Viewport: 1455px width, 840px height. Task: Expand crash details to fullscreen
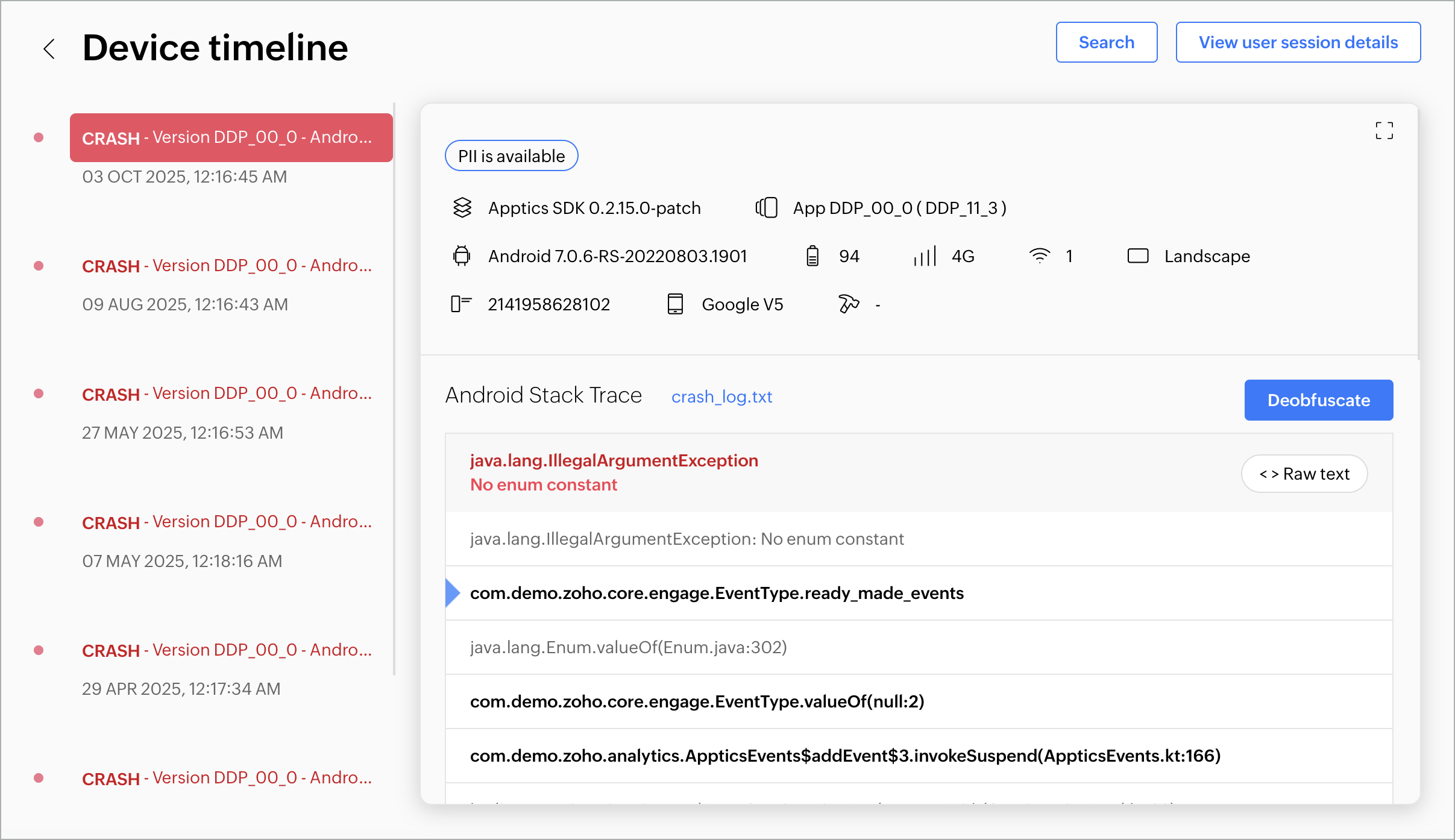click(1384, 130)
